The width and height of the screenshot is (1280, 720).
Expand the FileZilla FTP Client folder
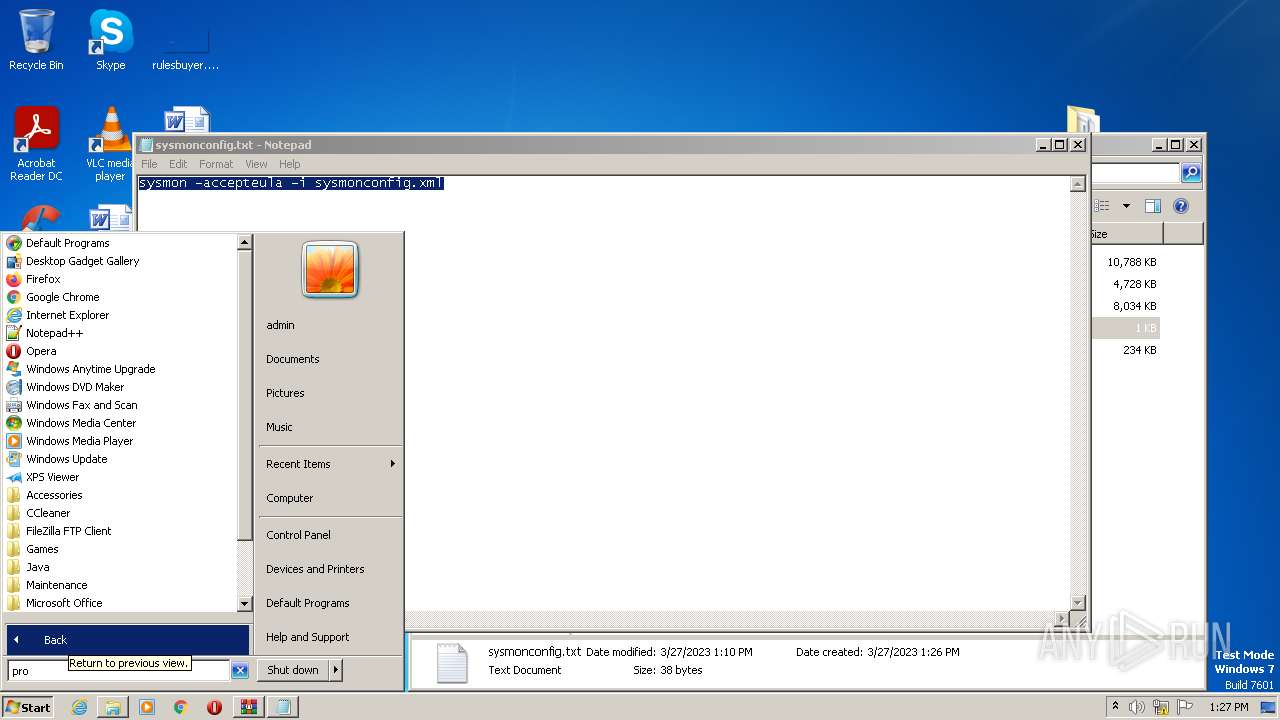(x=120, y=531)
